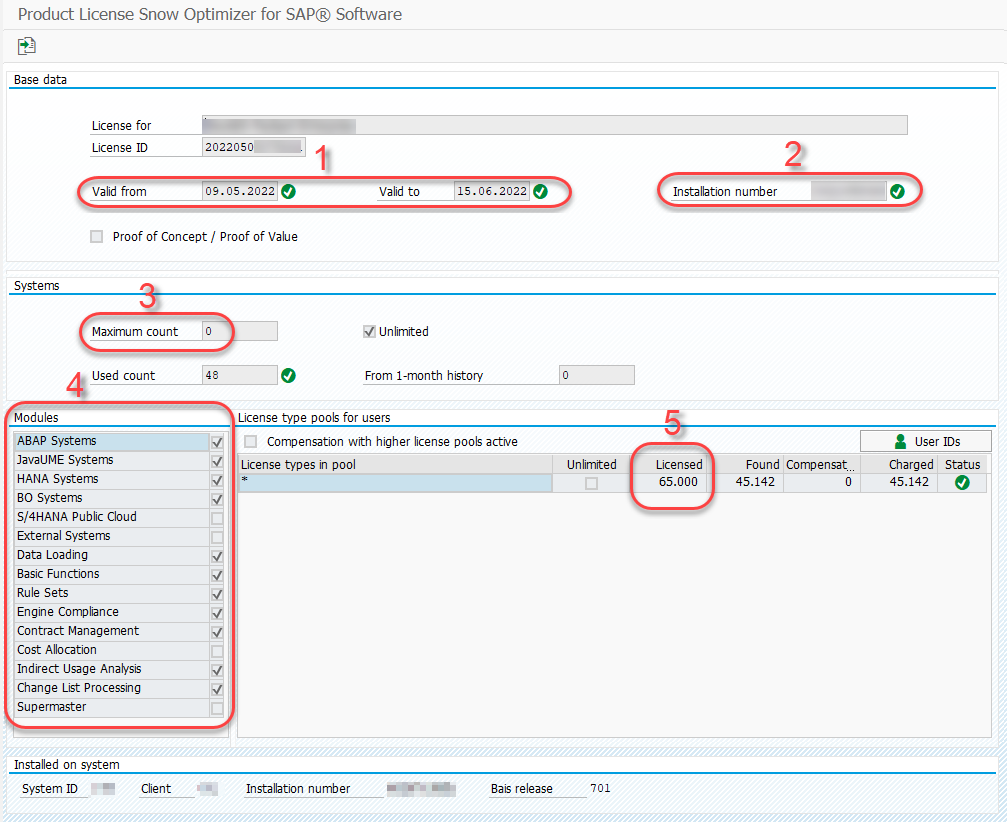This screenshot has height=822, width=1007.
Task: Click green check icon beside Used count
Action: pyautogui.click(x=288, y=376)
